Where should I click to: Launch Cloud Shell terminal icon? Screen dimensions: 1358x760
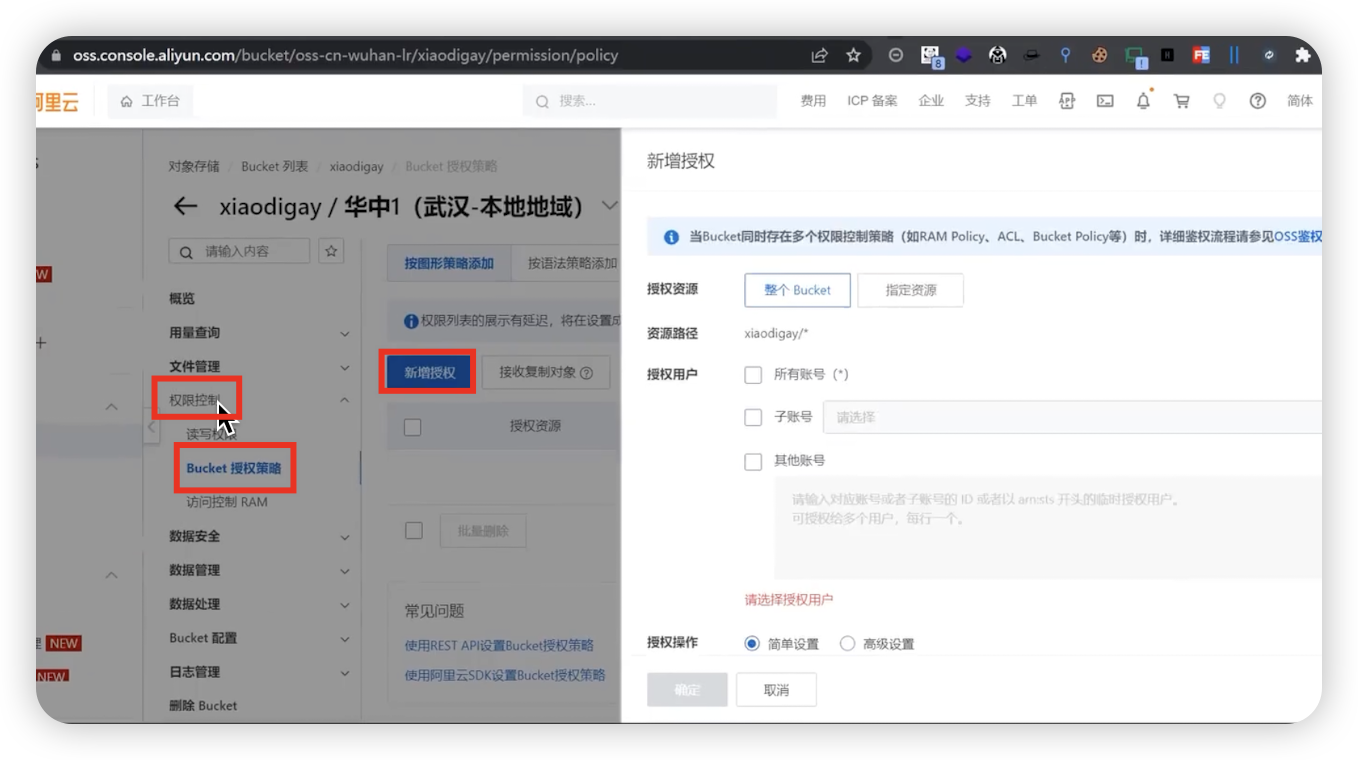click(1105, 101)
